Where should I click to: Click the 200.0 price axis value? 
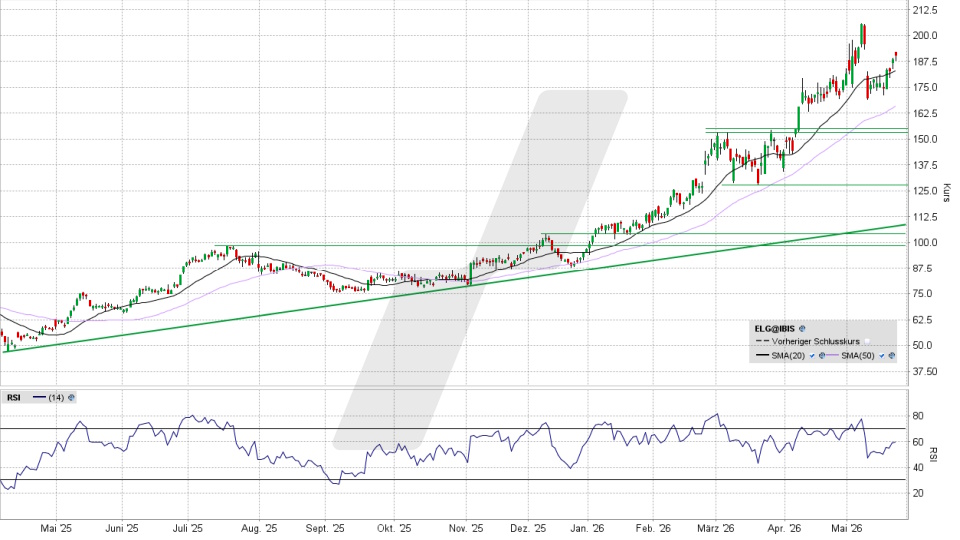click(924, 36)
